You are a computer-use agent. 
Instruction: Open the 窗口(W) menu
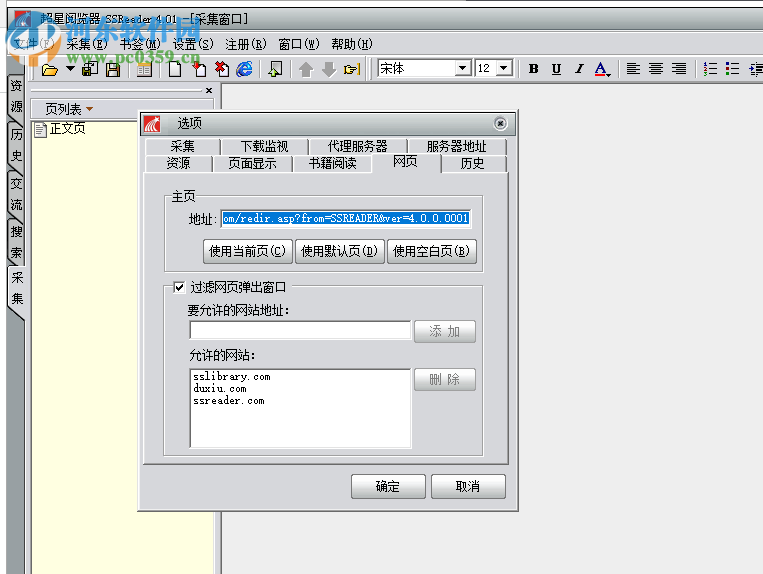299,44
